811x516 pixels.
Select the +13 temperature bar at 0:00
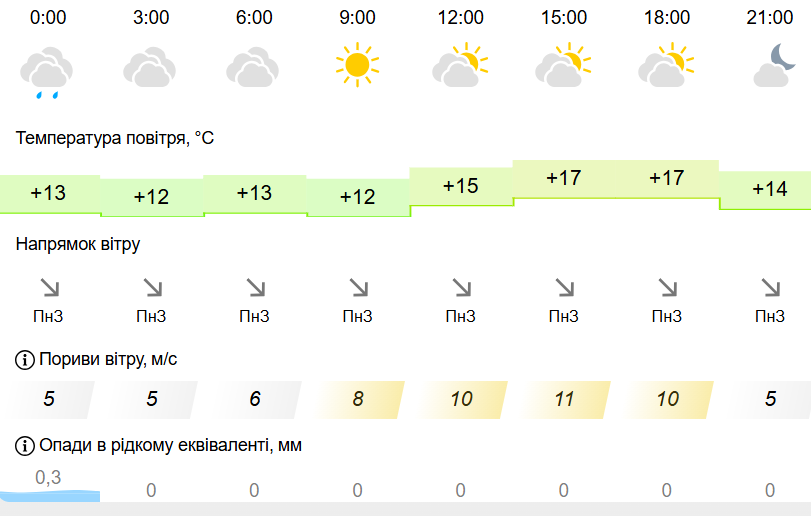click(48, 193)
